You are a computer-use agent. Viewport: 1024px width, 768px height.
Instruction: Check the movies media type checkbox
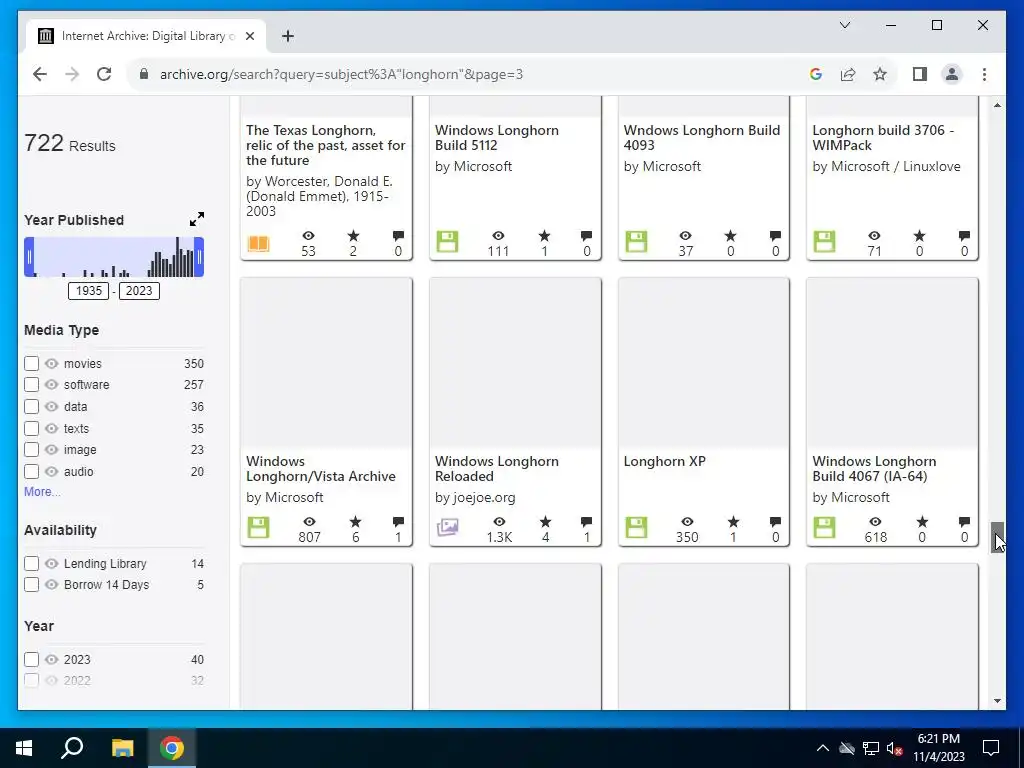pyautogui.click(x=31, y=363)
